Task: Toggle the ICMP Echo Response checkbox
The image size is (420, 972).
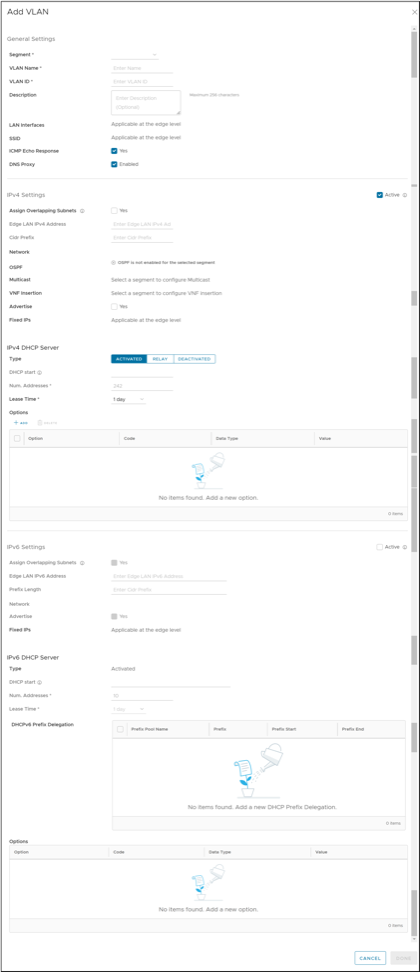Action: coord(114,151)
